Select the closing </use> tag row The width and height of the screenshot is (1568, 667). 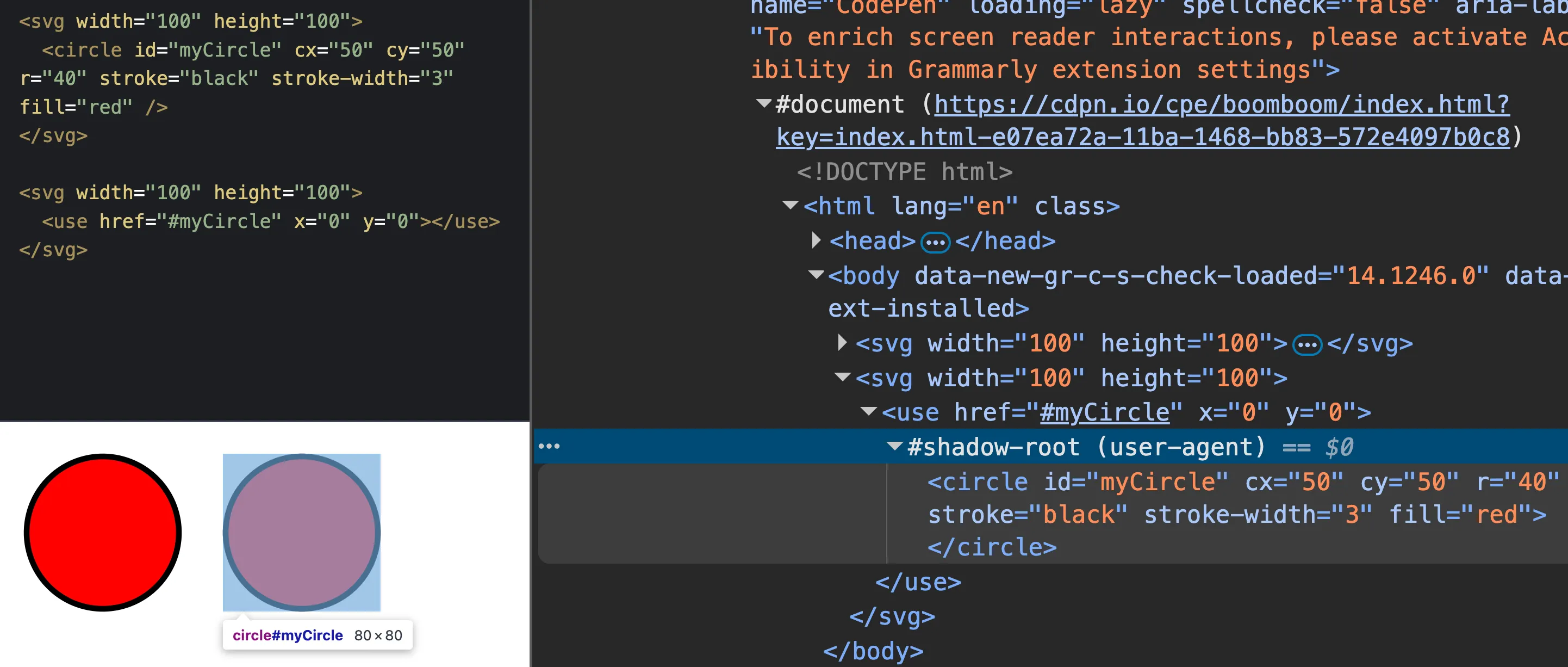[918, 582]
